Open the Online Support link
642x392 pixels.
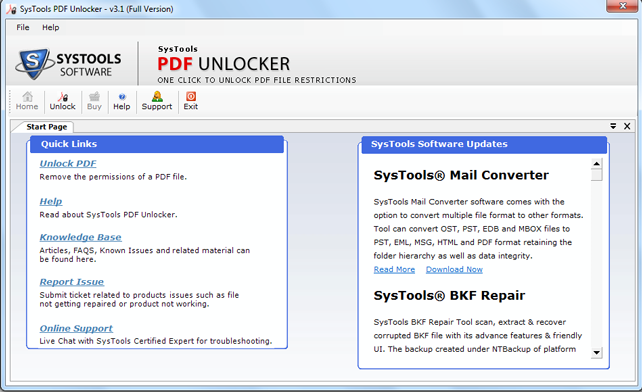tap(76, 329)
